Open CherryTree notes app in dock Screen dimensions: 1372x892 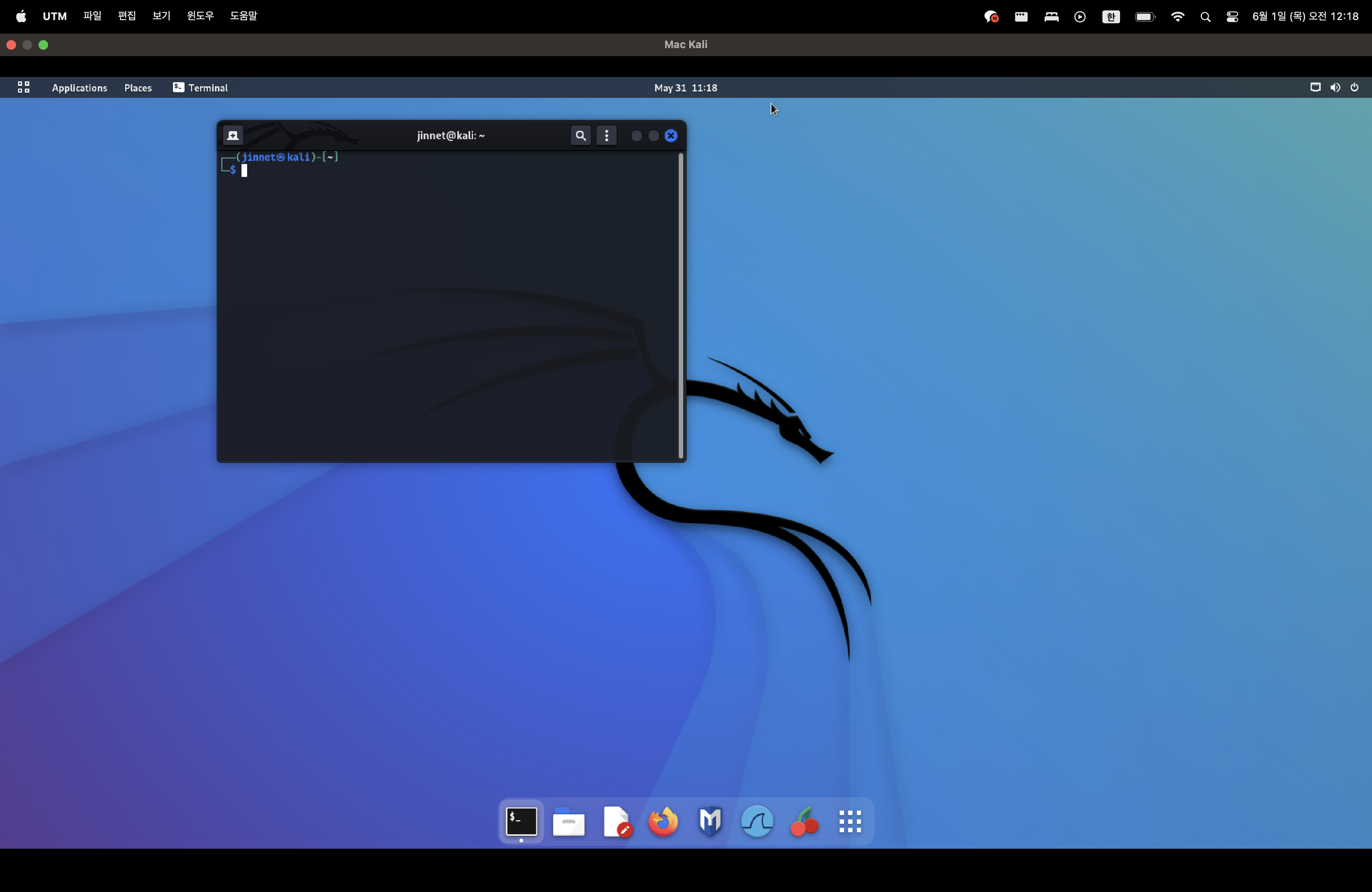point(804,821)
